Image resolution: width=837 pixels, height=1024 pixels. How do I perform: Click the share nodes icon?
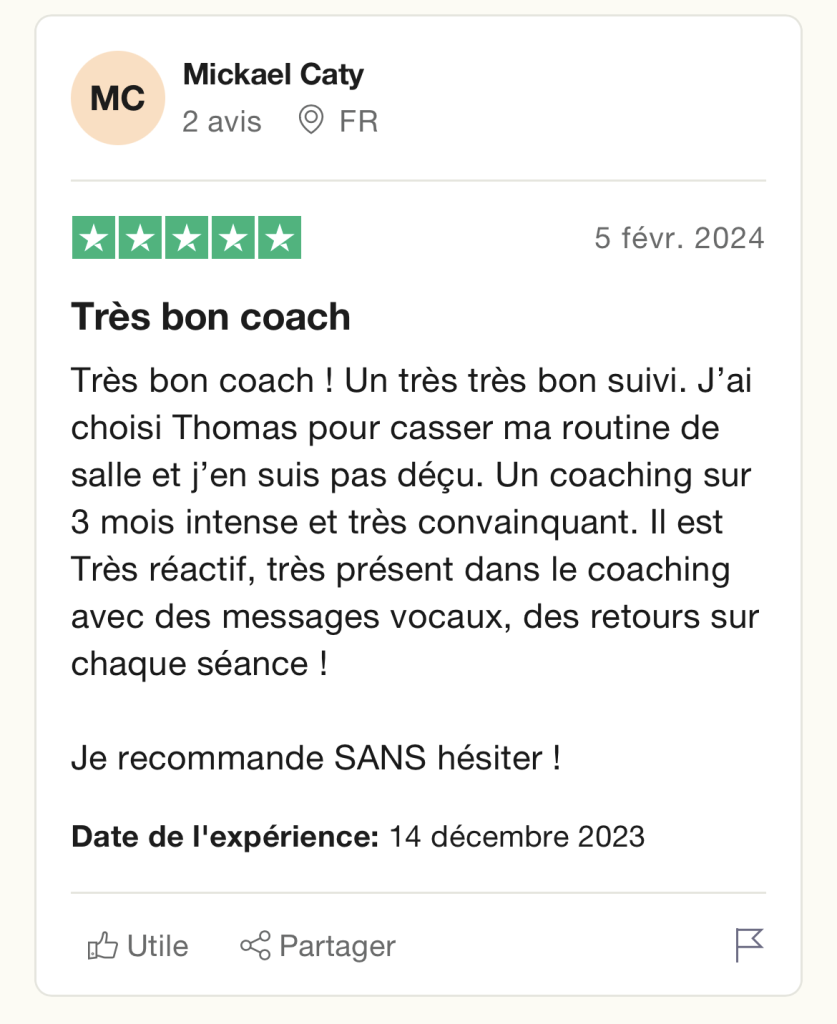tap(255, 945)
